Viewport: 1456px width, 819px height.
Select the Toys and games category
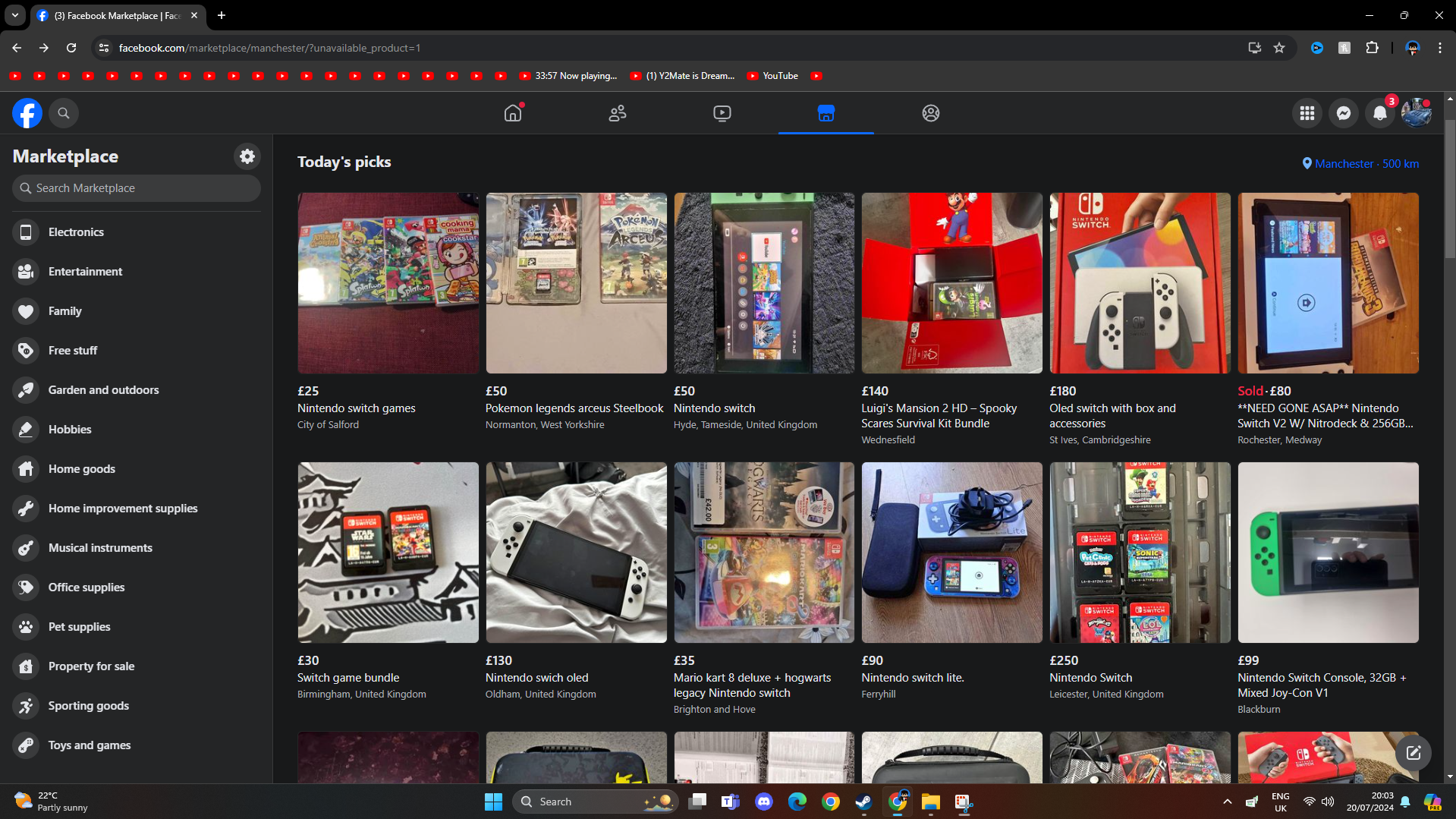[x=89, y=745]
